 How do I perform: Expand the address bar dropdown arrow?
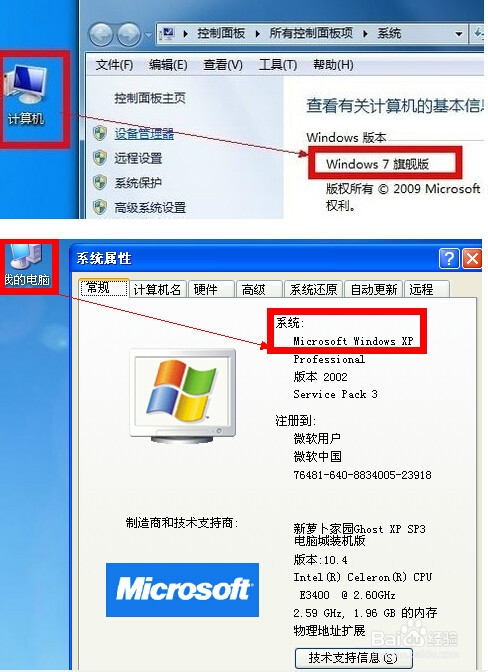pos(458,33)
